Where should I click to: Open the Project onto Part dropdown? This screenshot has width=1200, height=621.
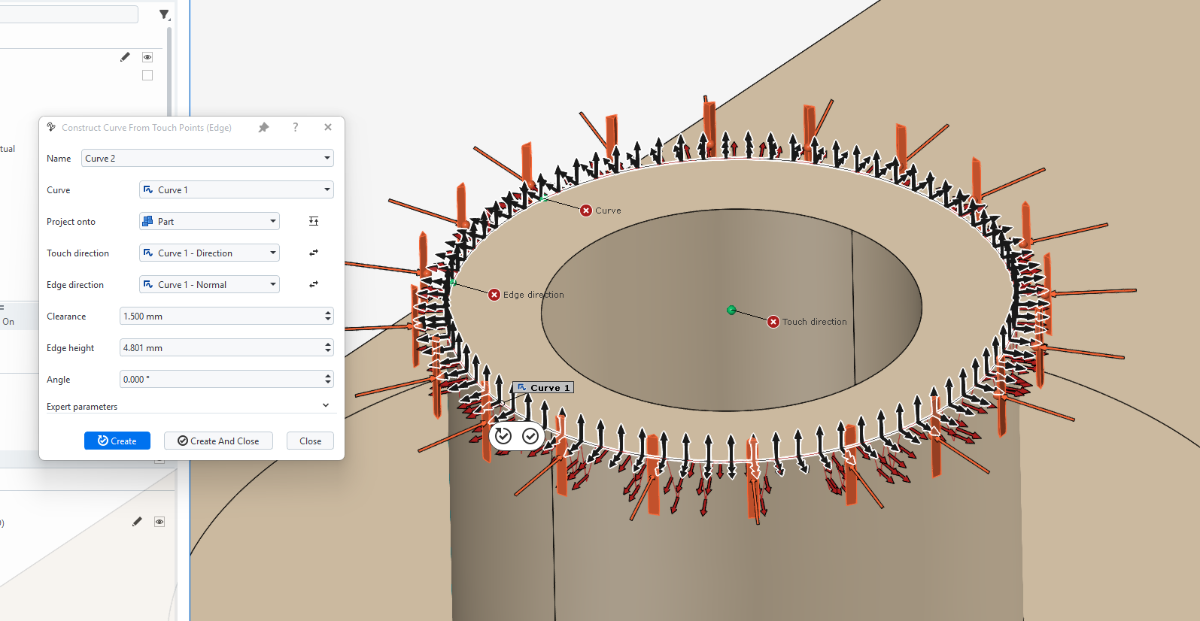pyautogui.click(x=209, y=221)
